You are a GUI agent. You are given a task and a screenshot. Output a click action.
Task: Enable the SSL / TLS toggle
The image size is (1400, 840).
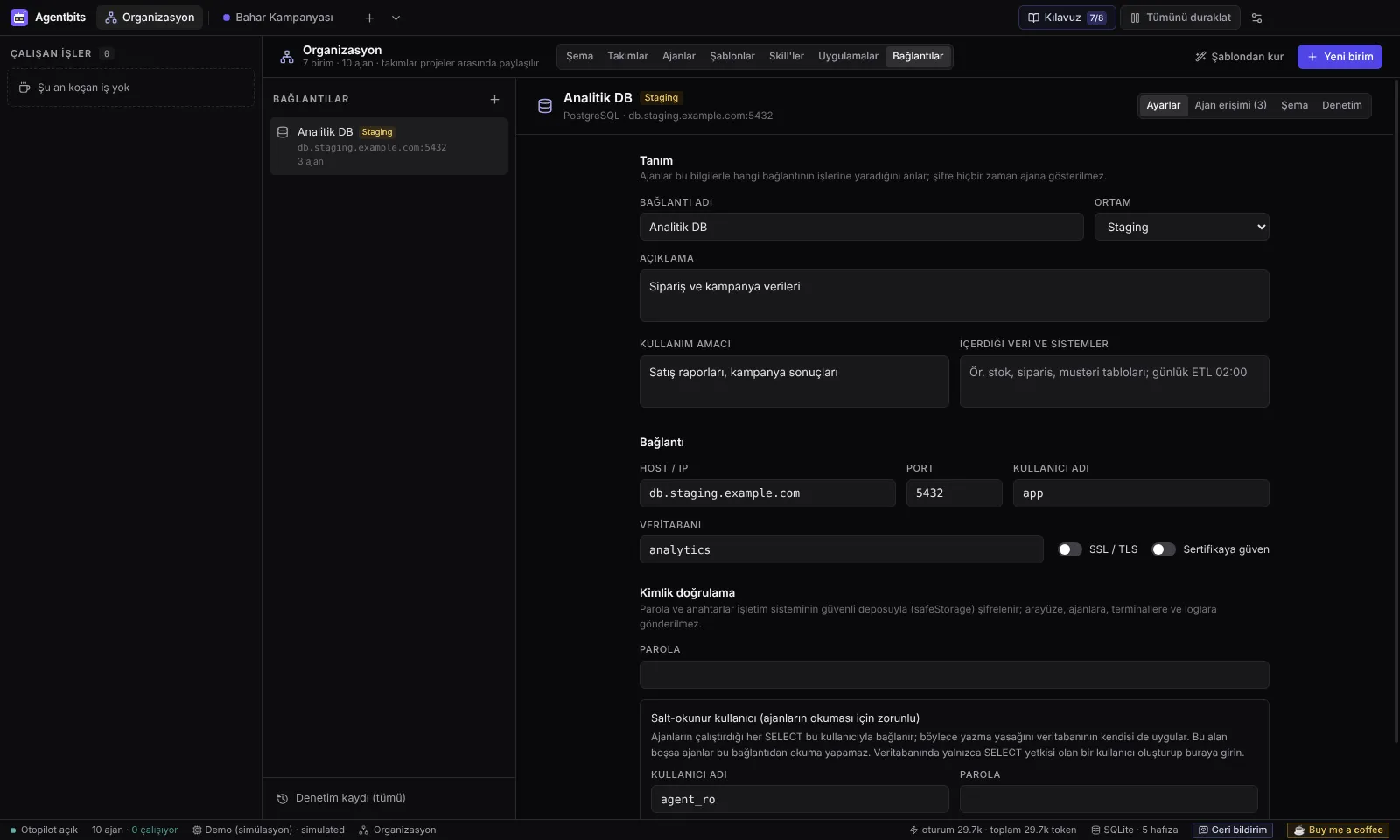click(1070, 549)
